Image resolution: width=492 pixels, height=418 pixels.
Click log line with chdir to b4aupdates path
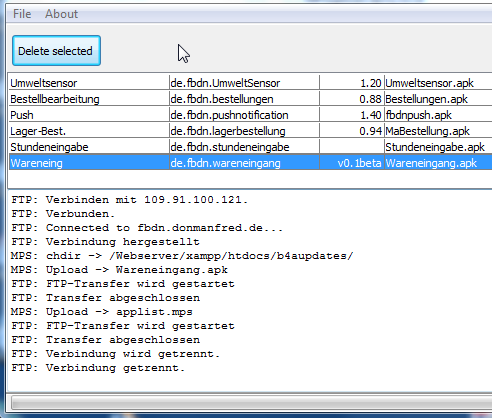click(182, 255)
